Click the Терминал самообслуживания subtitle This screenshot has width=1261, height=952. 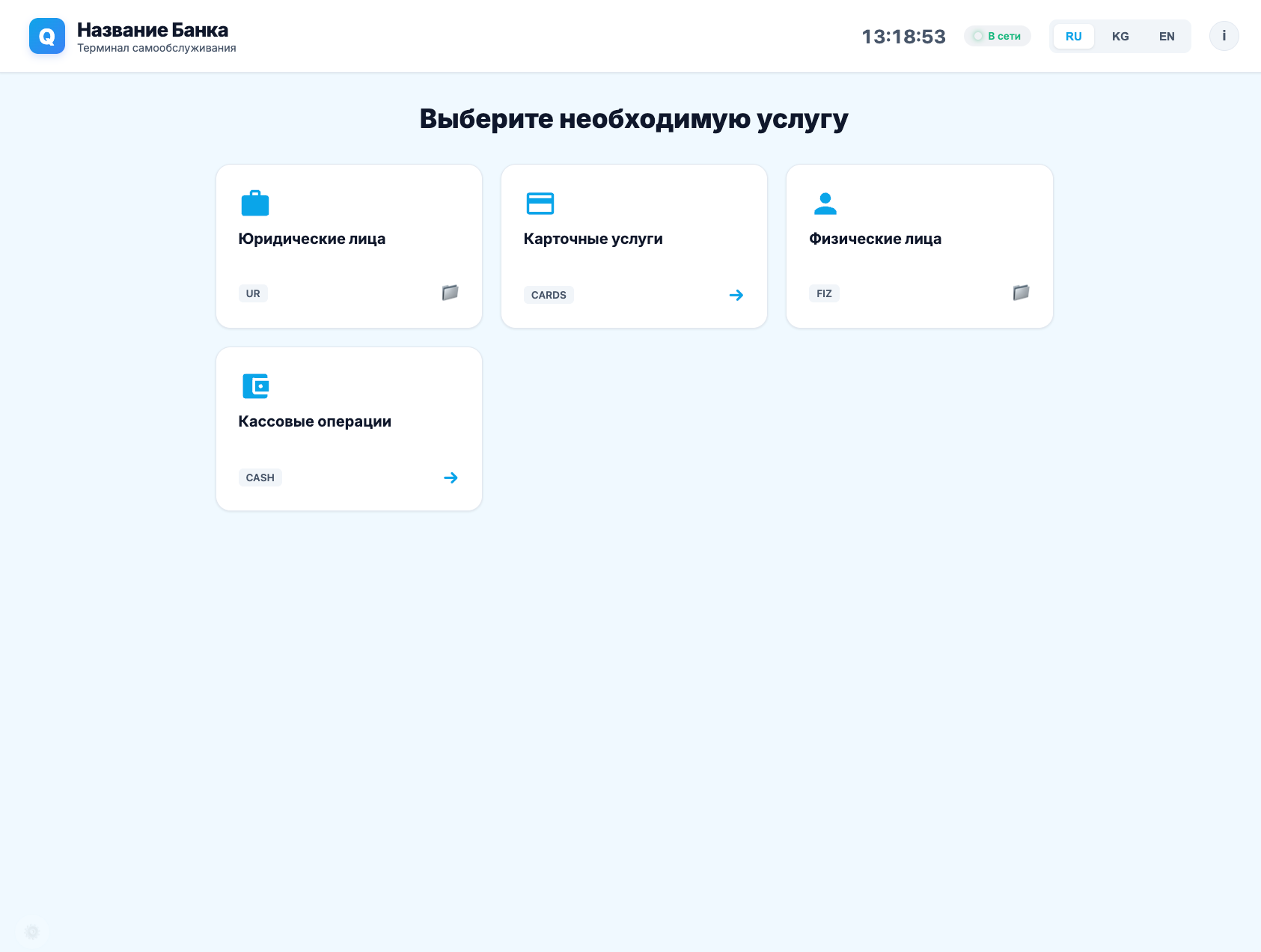[156, 48]
